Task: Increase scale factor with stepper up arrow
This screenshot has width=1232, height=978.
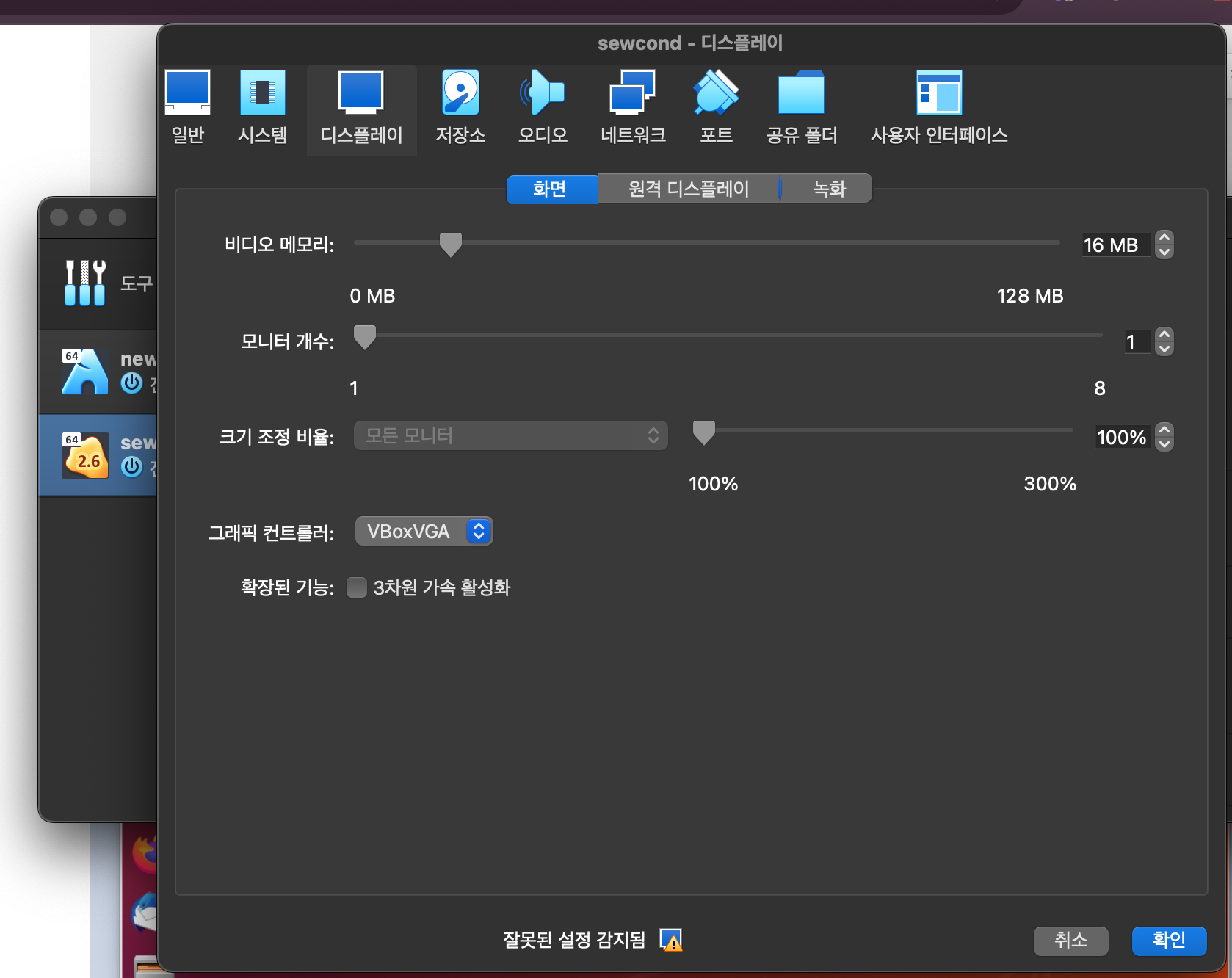Action: pos(1164,430)
